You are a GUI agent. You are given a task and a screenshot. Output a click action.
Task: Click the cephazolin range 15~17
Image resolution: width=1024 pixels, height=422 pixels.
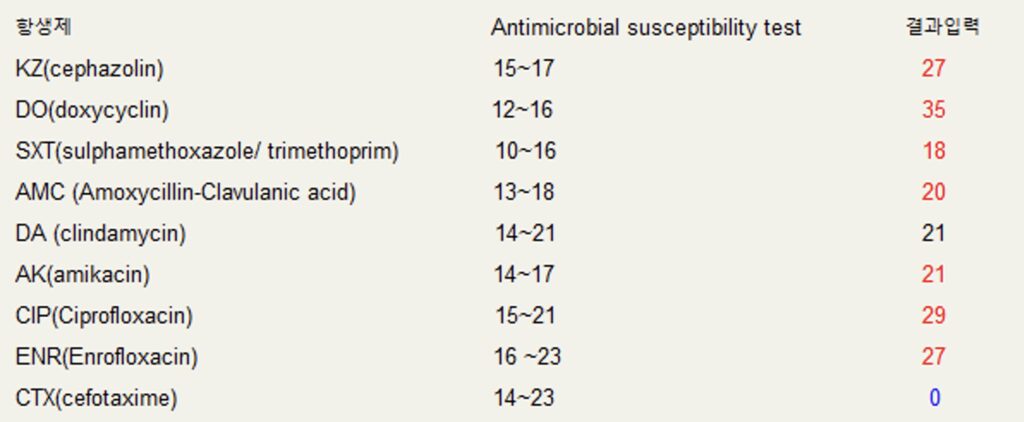(x=524, y=68)
